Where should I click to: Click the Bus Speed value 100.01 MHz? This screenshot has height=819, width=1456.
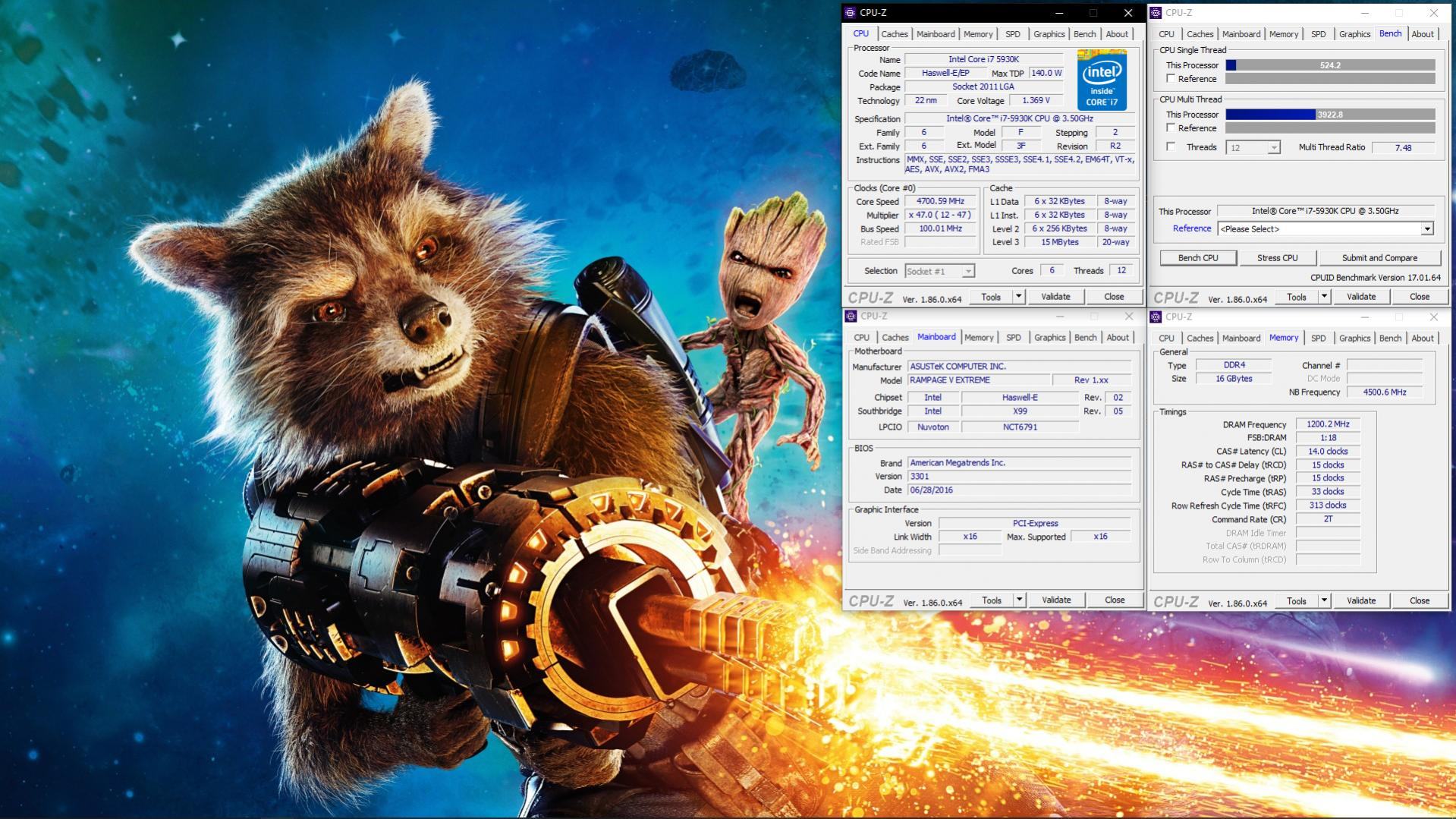click(x=940, y=229)
